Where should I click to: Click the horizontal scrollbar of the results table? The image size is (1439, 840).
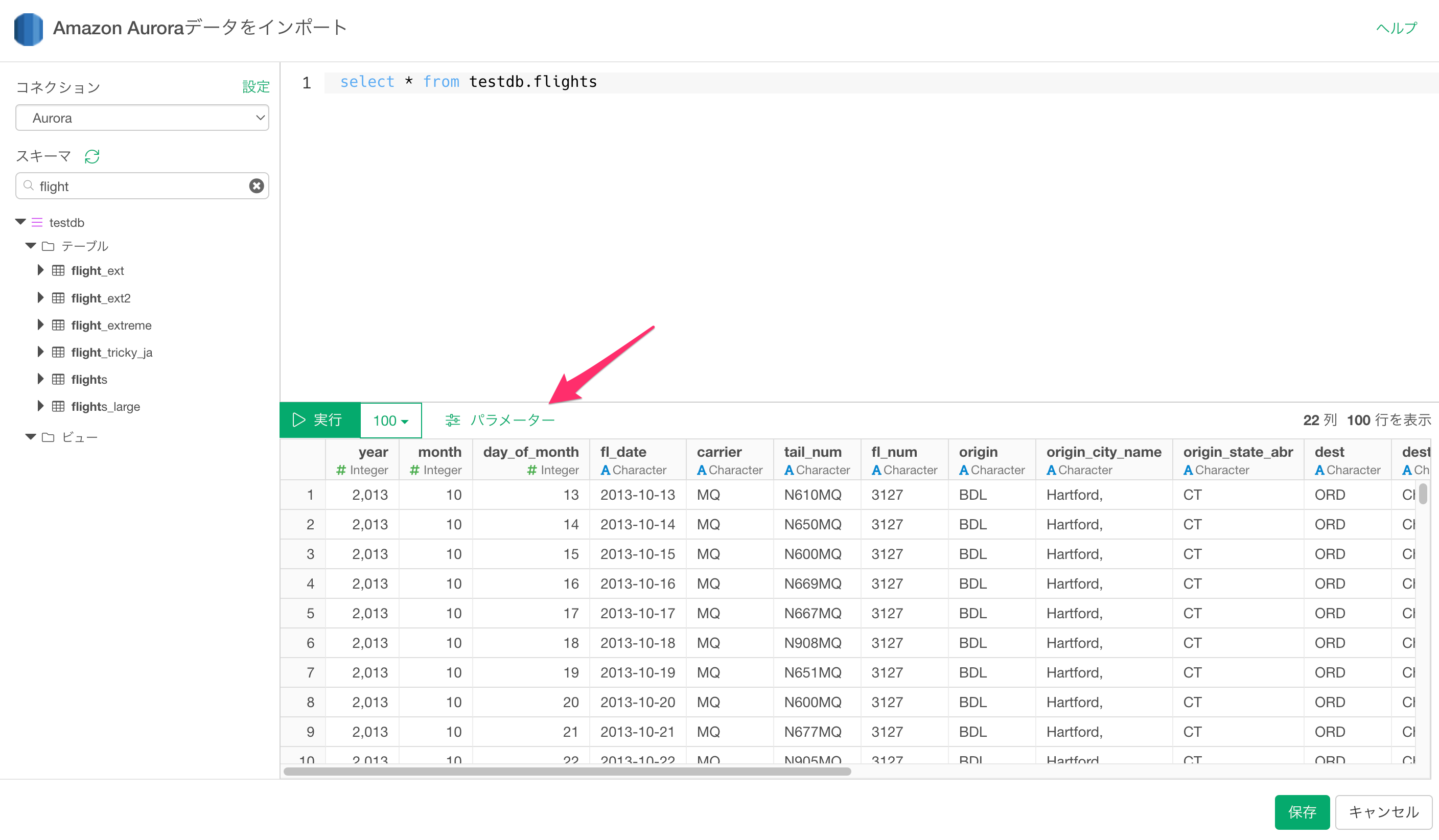pos(567,772)
